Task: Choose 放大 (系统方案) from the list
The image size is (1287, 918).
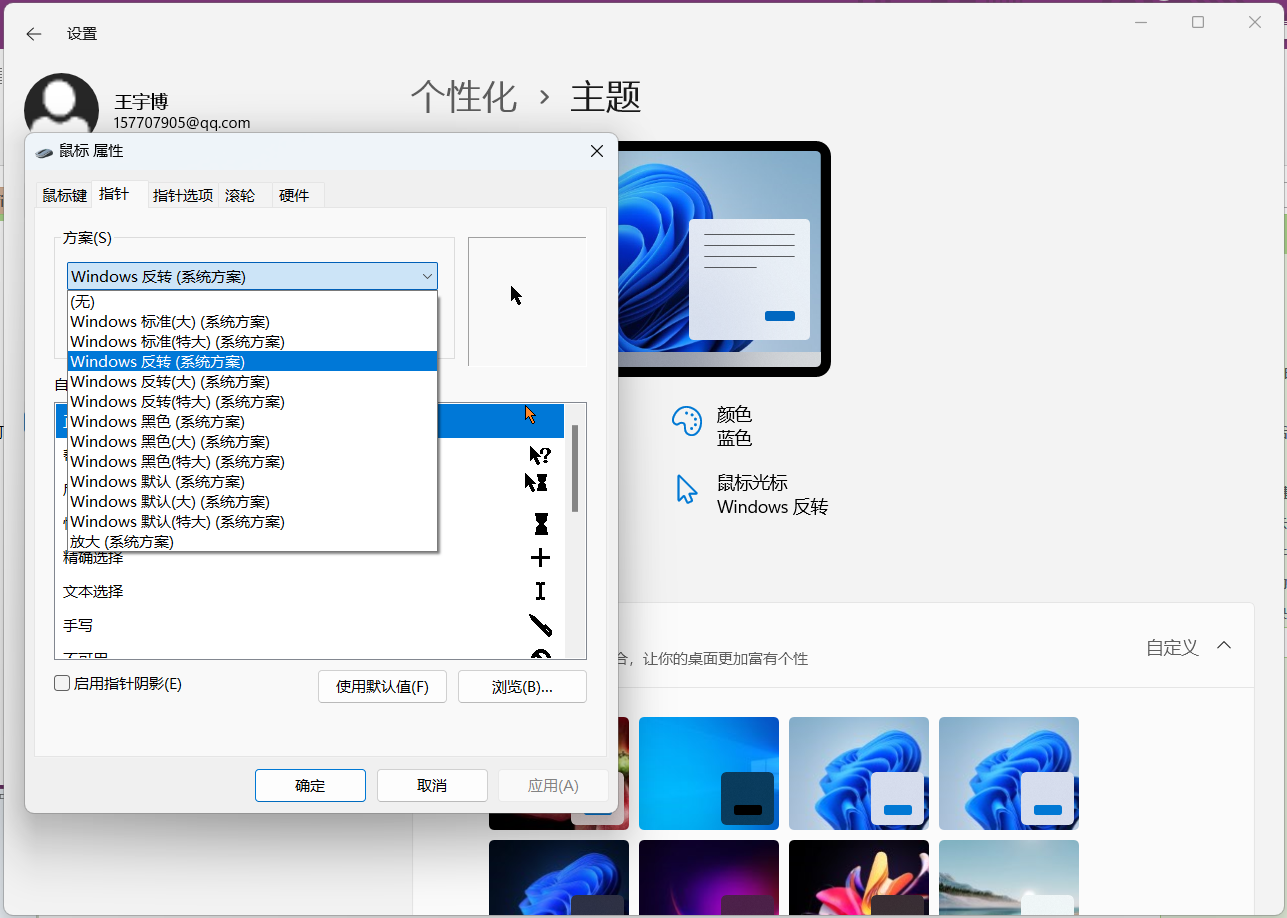Action: [252, 541]
